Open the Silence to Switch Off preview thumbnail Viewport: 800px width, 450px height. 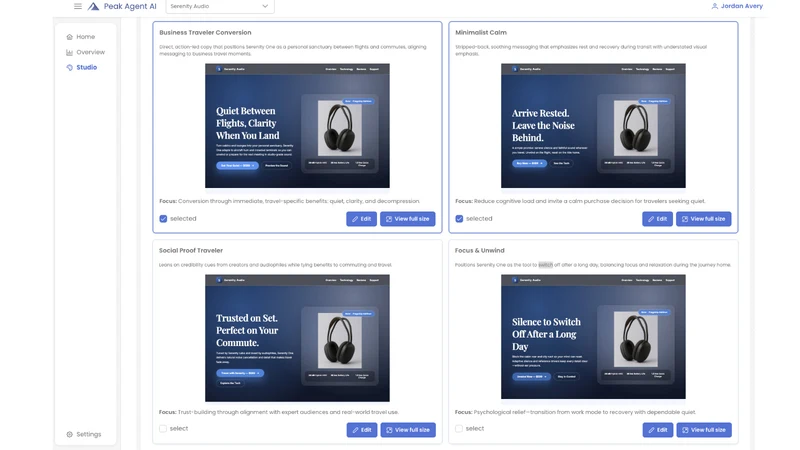pos(593,337)
